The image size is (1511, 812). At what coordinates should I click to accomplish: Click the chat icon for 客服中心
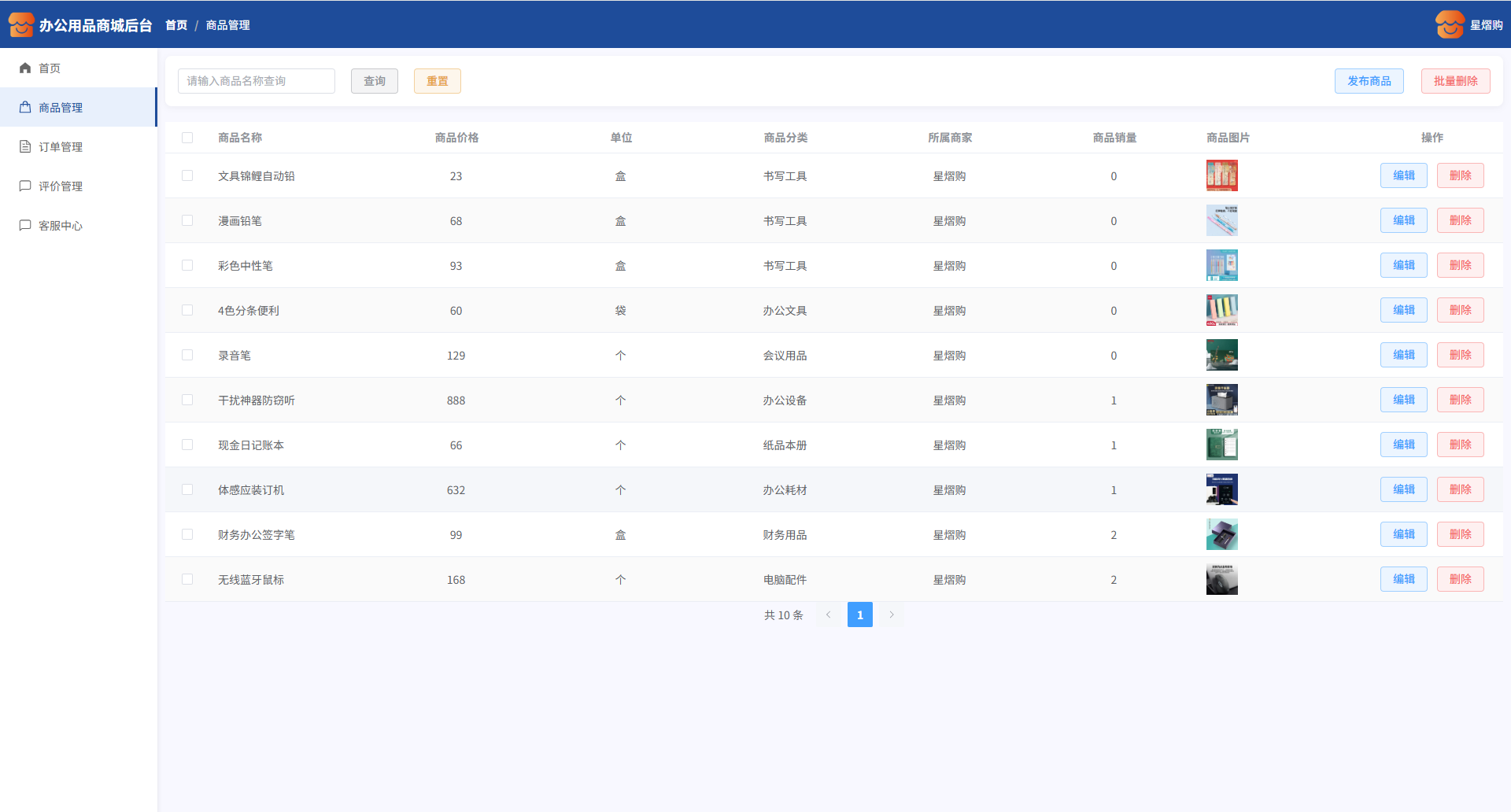[25, 226]
